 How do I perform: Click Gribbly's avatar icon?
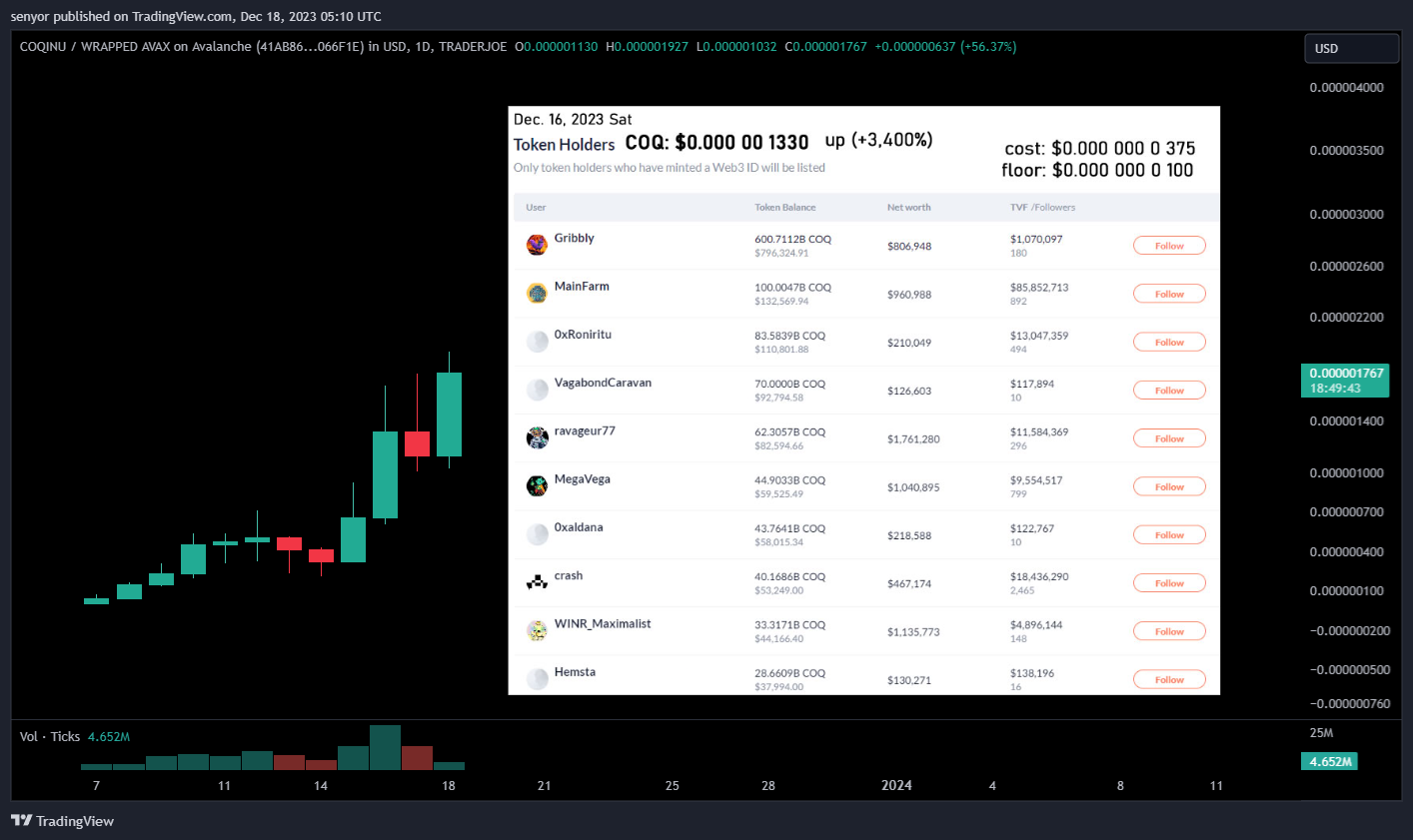[x=537, y=245]
